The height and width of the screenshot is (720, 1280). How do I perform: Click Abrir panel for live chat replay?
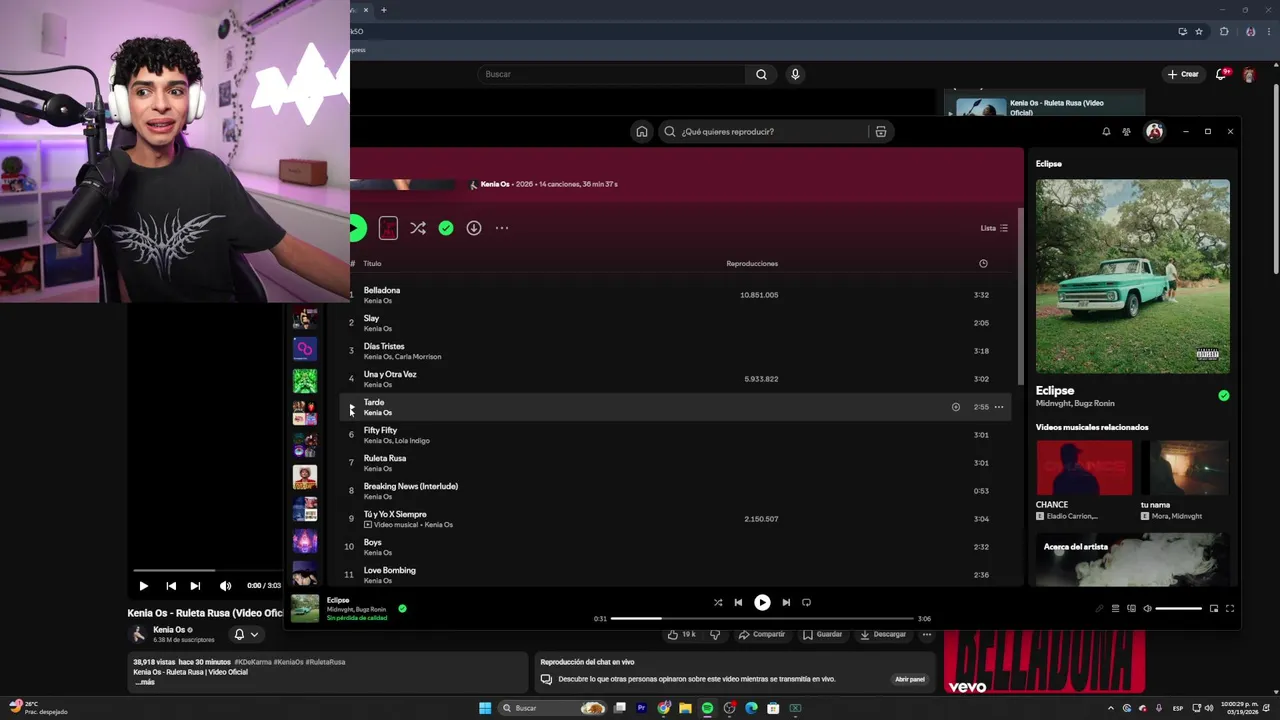910,679
